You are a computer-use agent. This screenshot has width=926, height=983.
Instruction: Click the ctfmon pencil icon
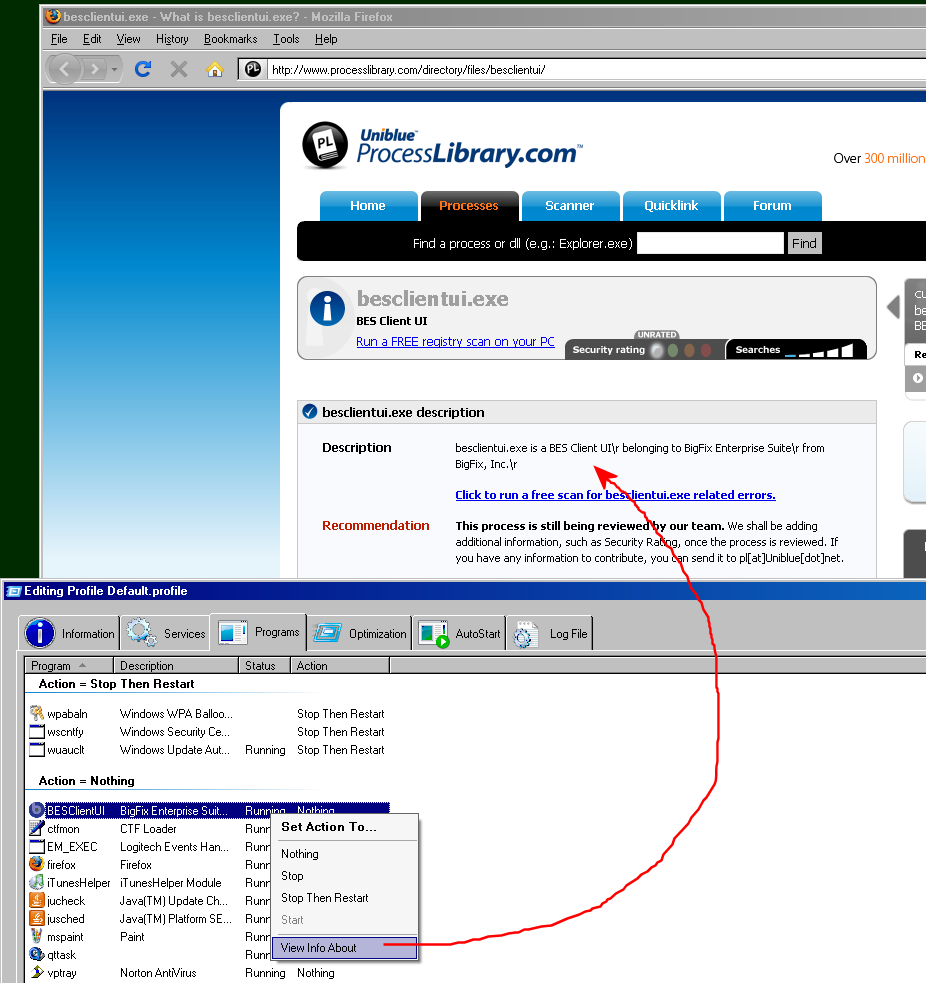point(37,828)
